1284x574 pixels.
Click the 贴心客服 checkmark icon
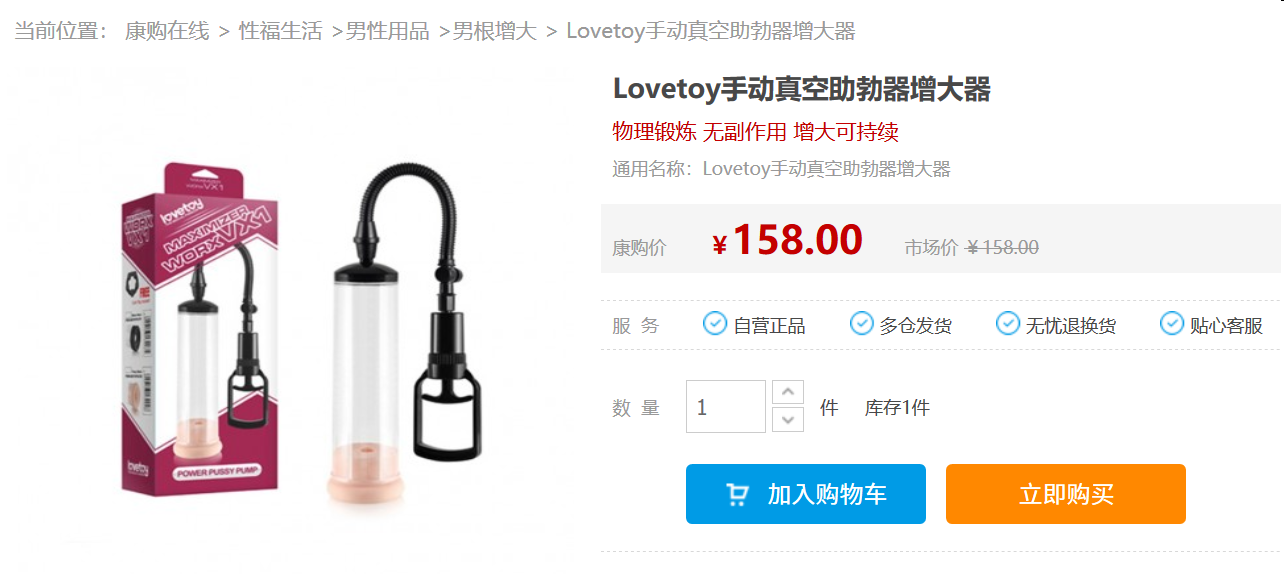tap(1172, 324)
